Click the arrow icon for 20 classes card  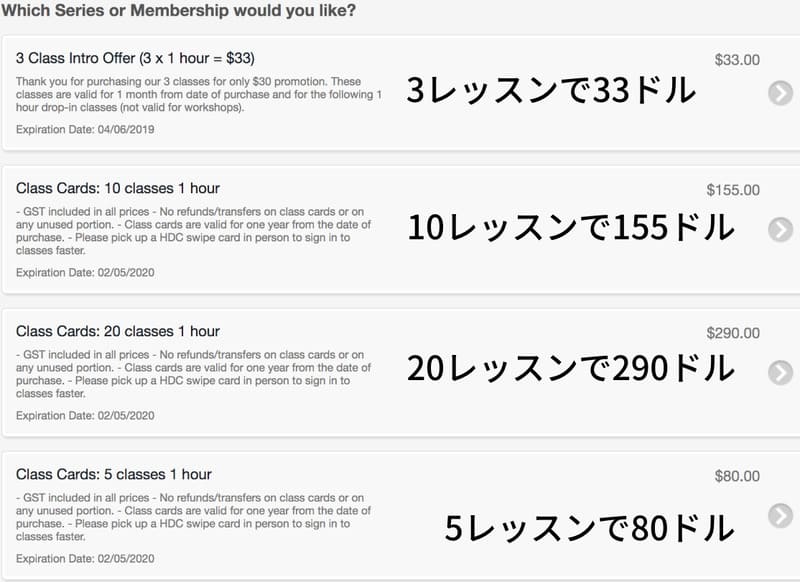781,372
